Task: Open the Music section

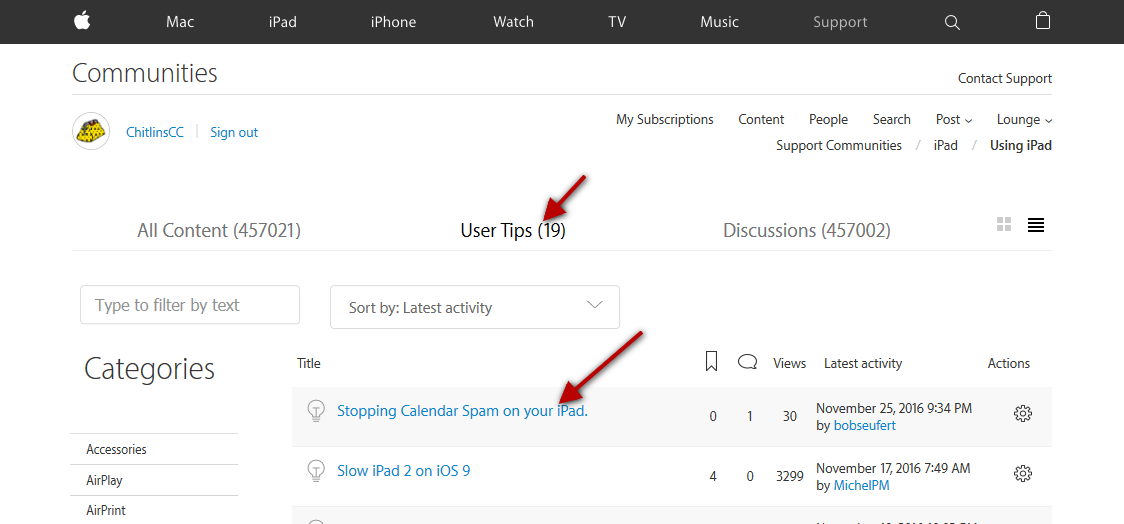Action: 720,22
